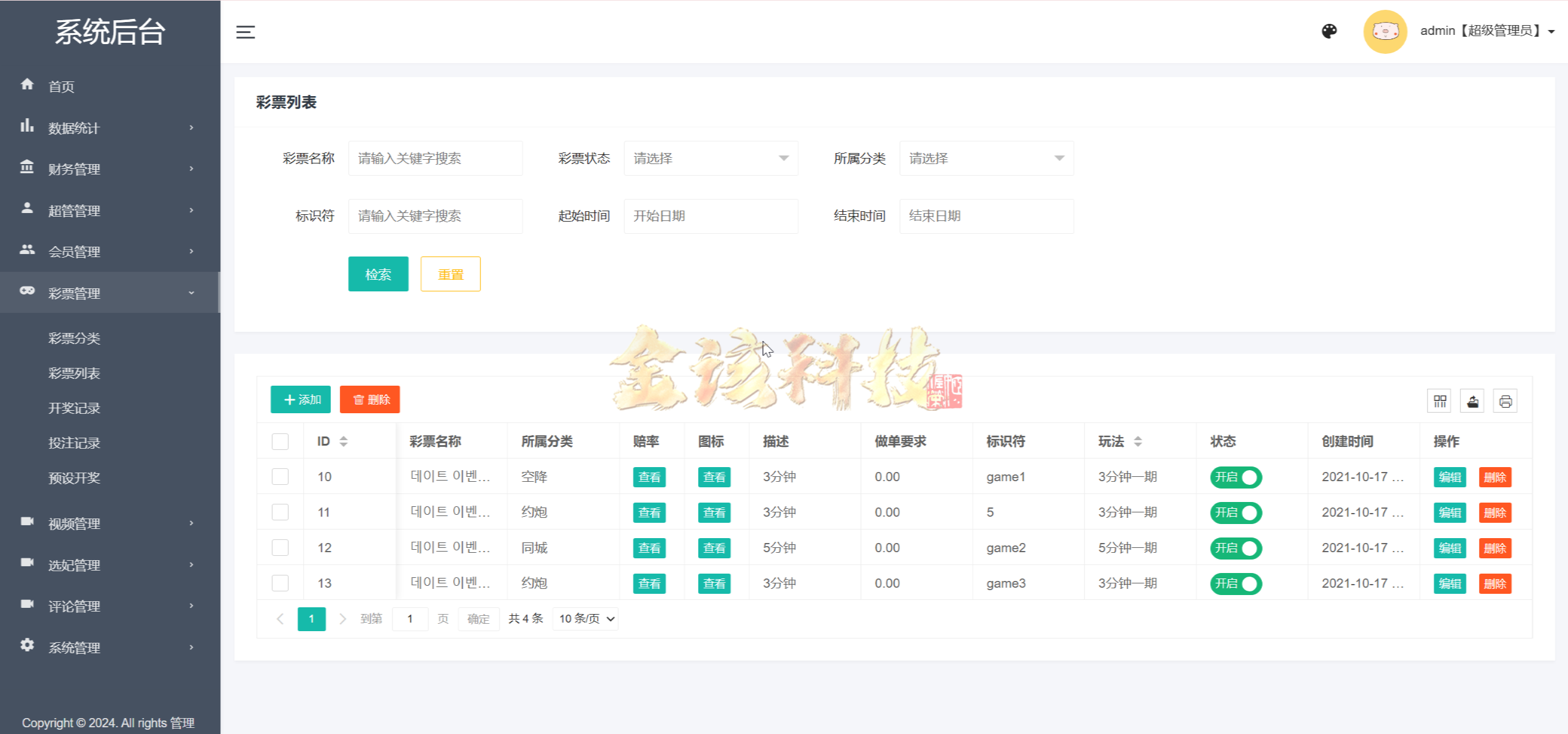The image size is (1568, 734).
Task: Check the select-all checkbox in table header
Action: point(280,441)
